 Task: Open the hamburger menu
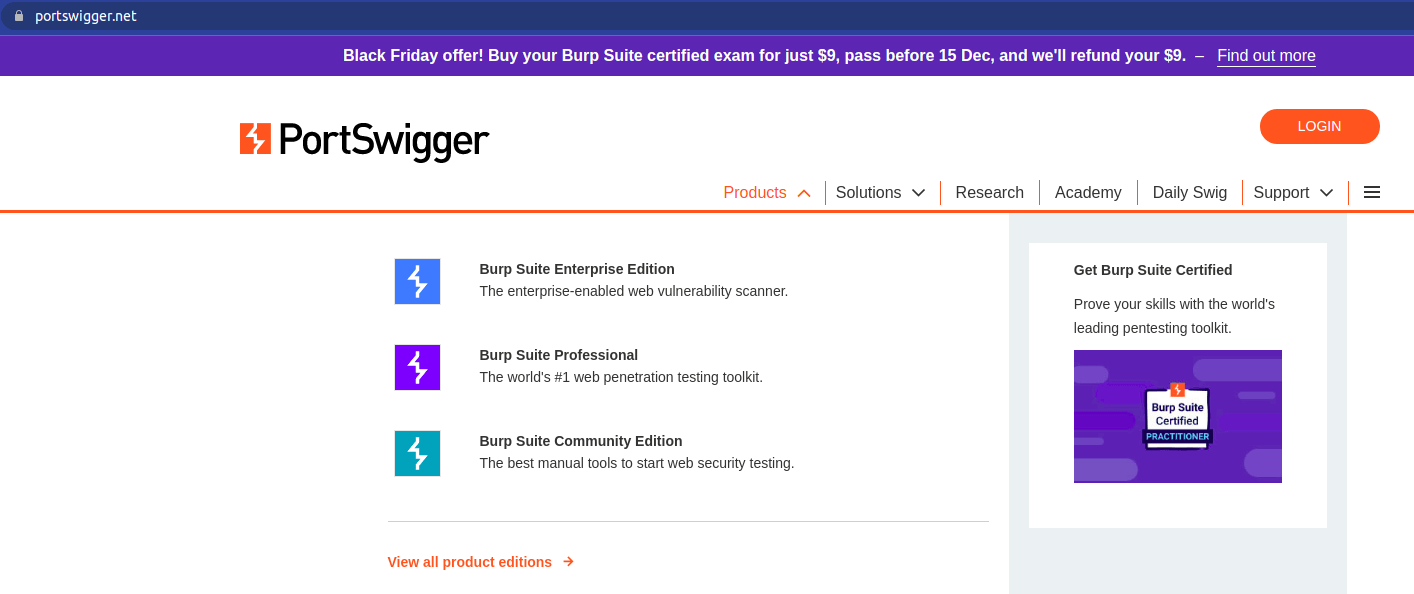click(1371, 192)
